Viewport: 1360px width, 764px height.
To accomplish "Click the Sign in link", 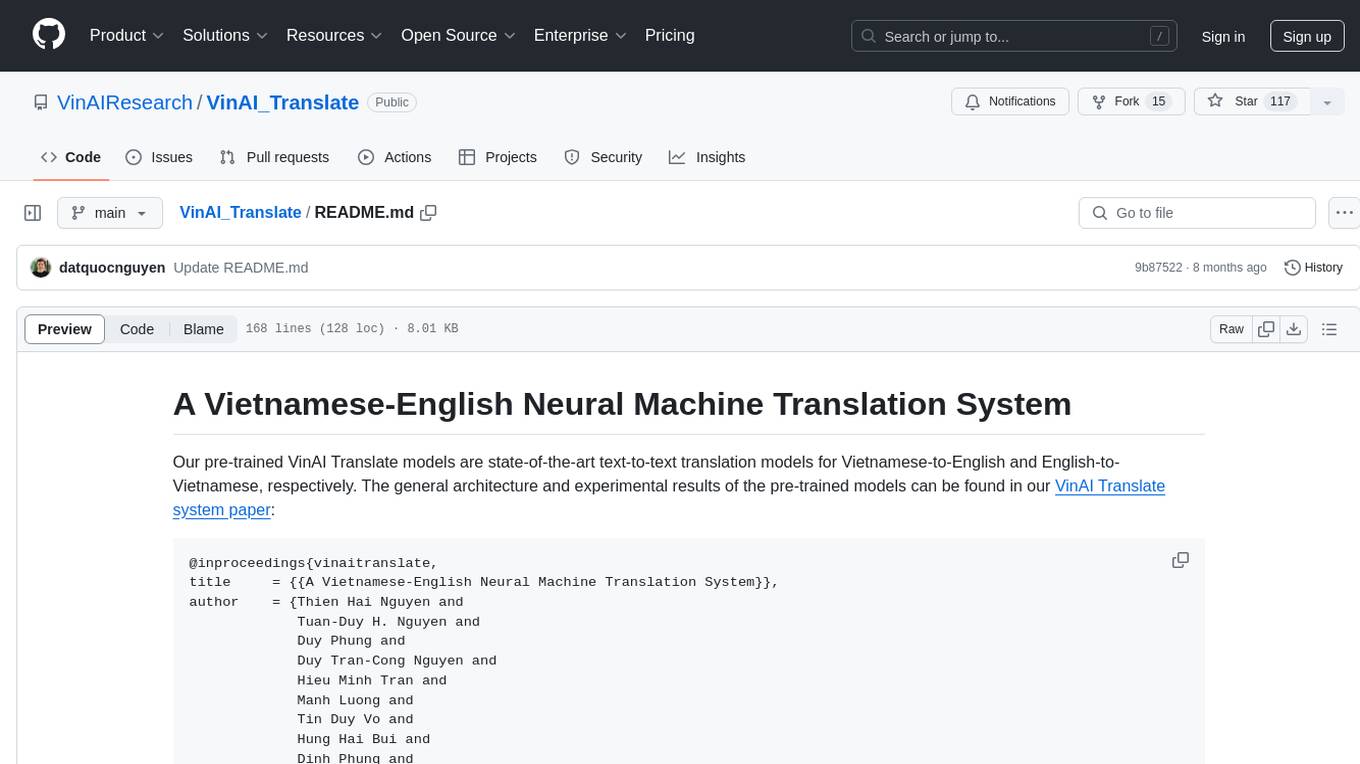I will click(x=1223, y=36).
